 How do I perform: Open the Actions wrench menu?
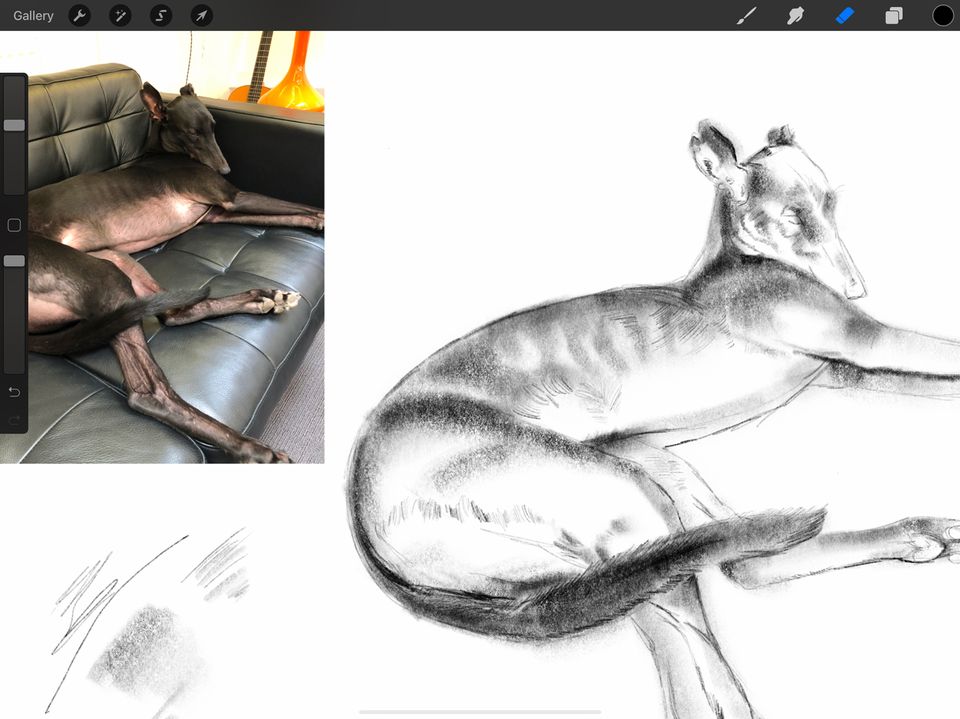pyautogui.click(x=79, y=15)
